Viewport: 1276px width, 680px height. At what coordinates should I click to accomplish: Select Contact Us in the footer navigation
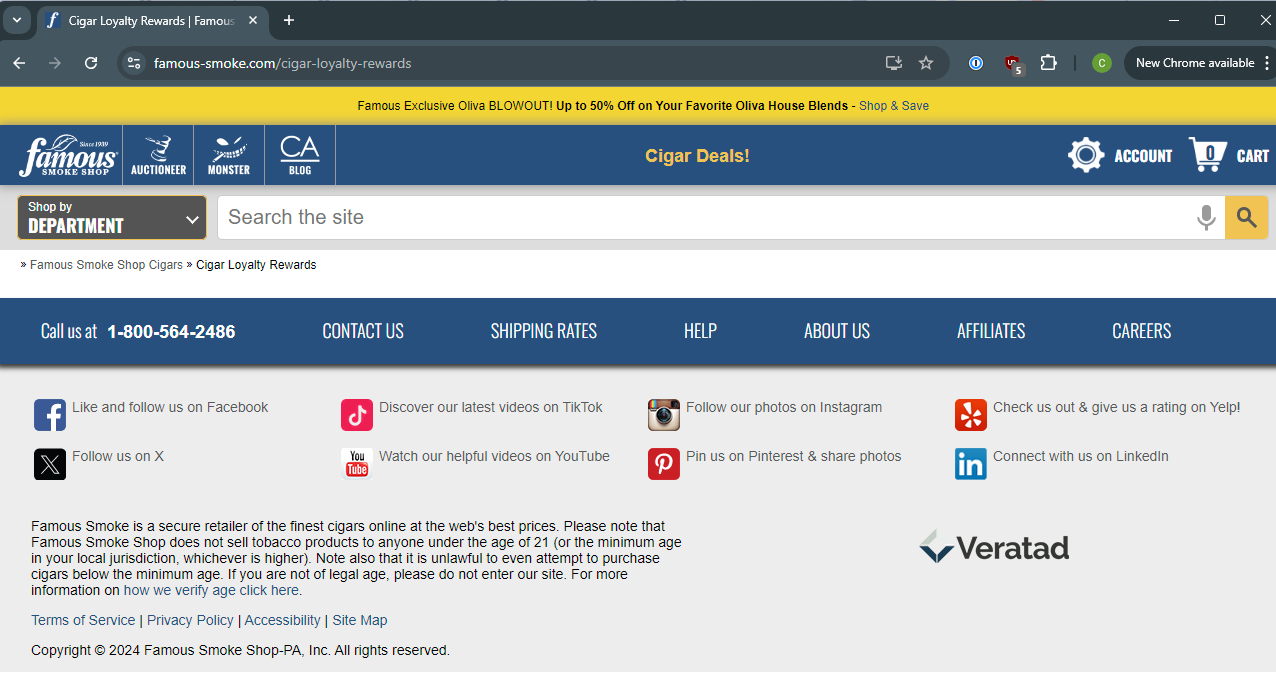363,331
